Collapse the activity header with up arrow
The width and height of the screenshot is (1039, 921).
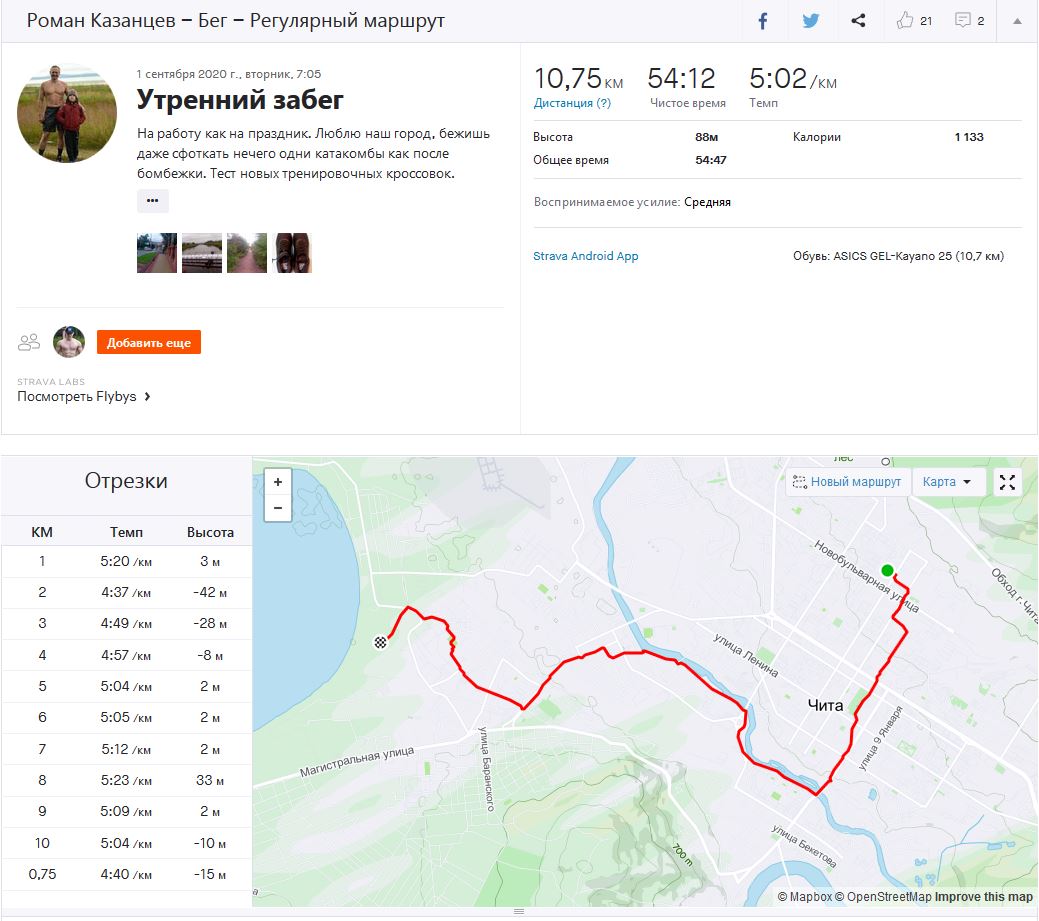[x=1017, y=21]
